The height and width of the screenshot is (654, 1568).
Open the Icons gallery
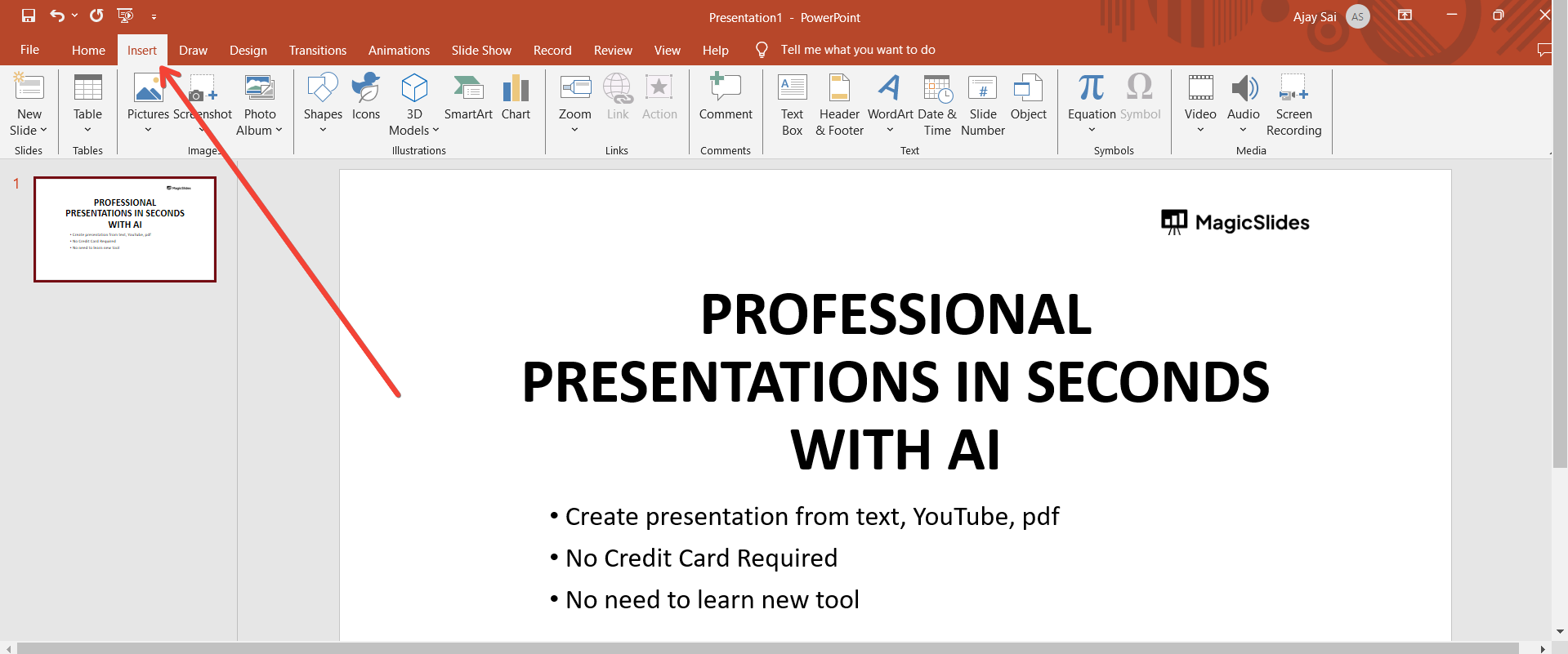[x=365, y=96]
